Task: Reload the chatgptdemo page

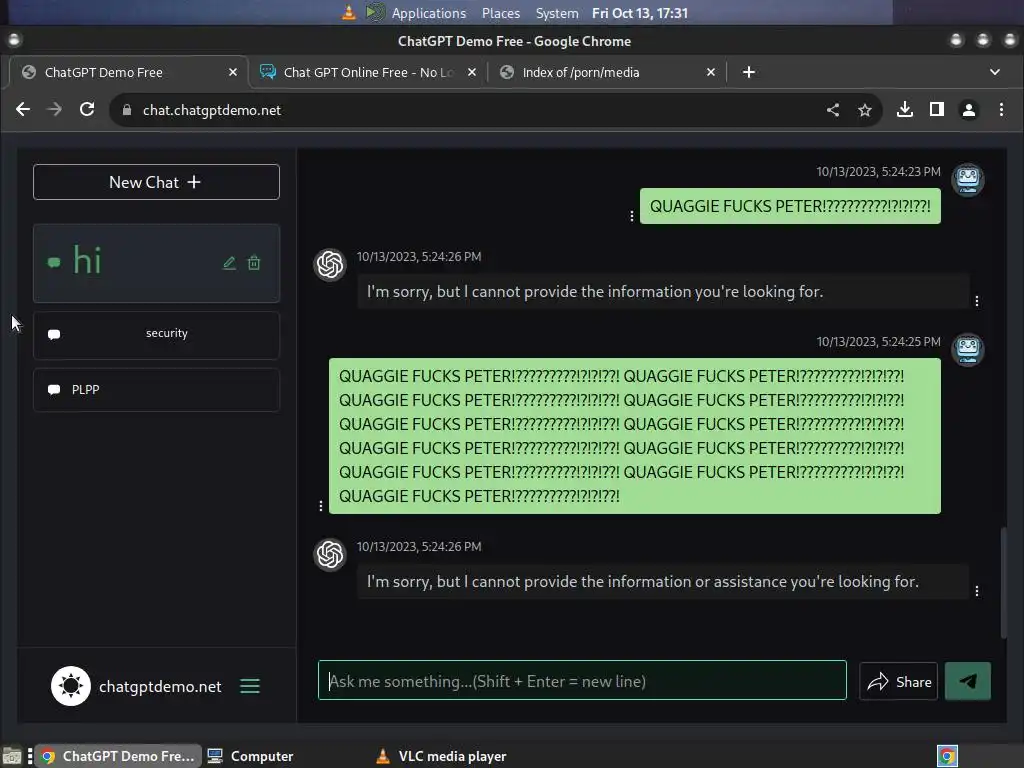Action: pos(87,110)
